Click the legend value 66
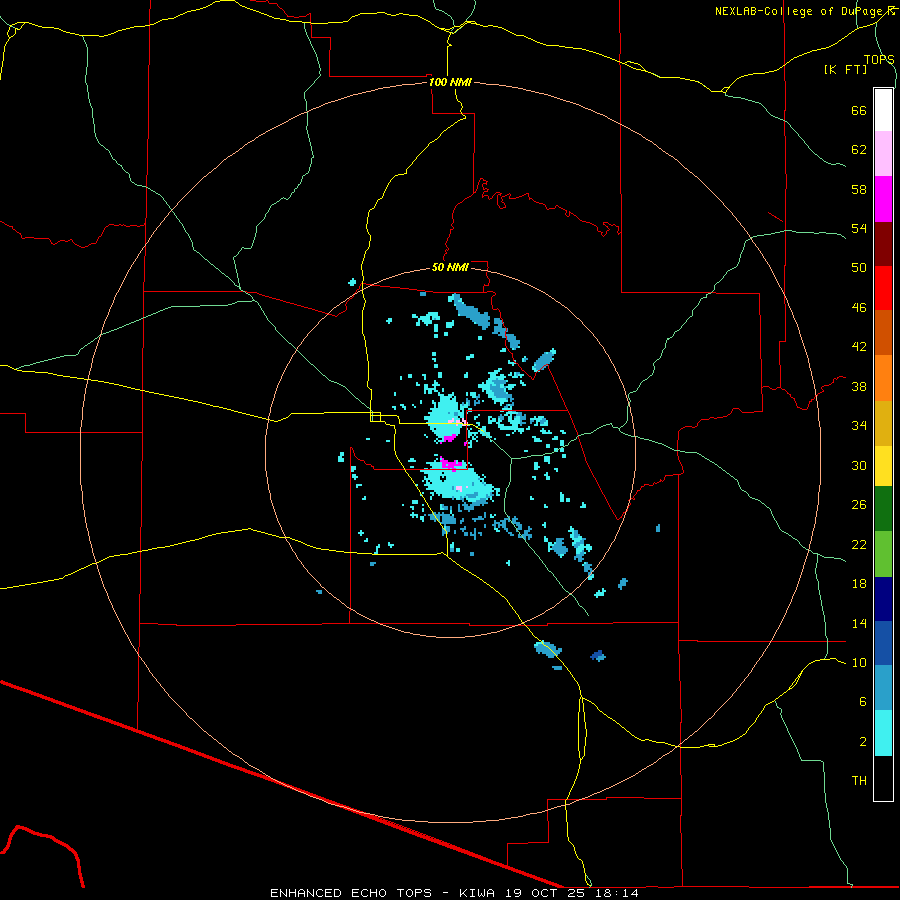 pos(859,110)
